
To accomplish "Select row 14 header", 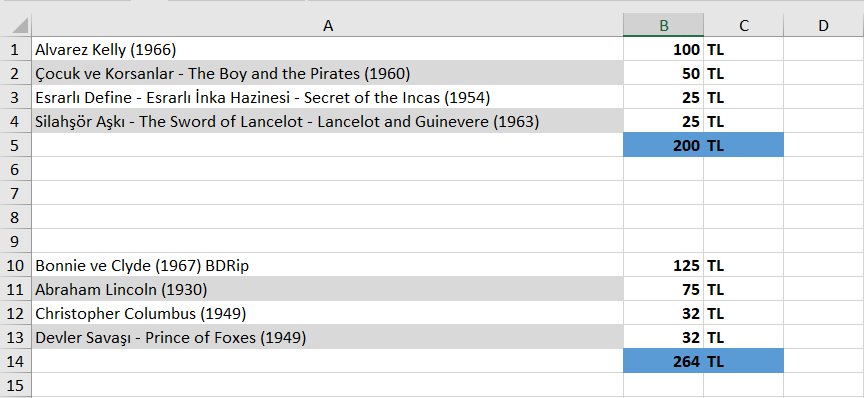I will point(15,362).
